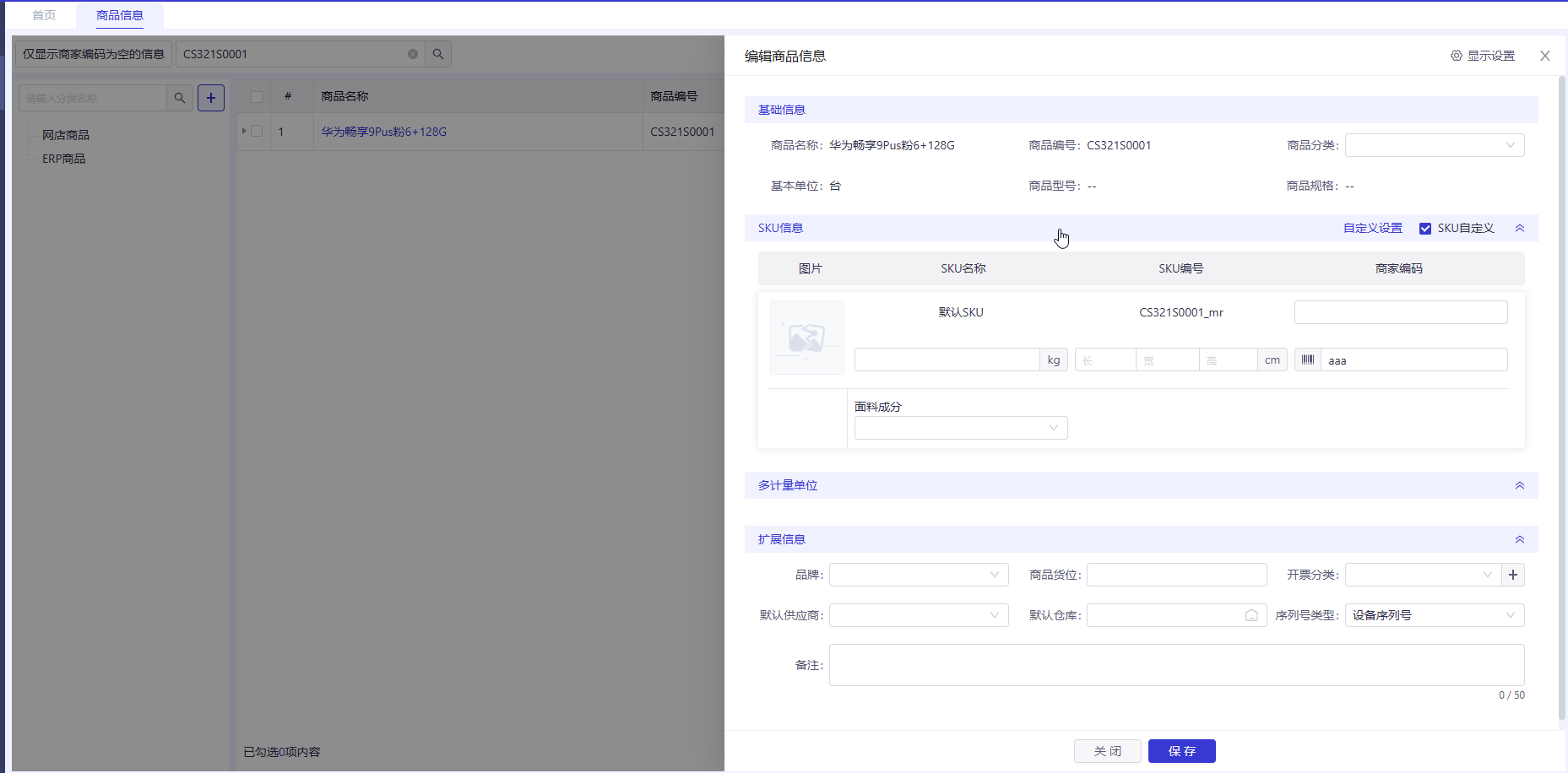Open 显示设置 gear settings
The height and width of the screenshot is (773, 1568).
(1483, 56)
